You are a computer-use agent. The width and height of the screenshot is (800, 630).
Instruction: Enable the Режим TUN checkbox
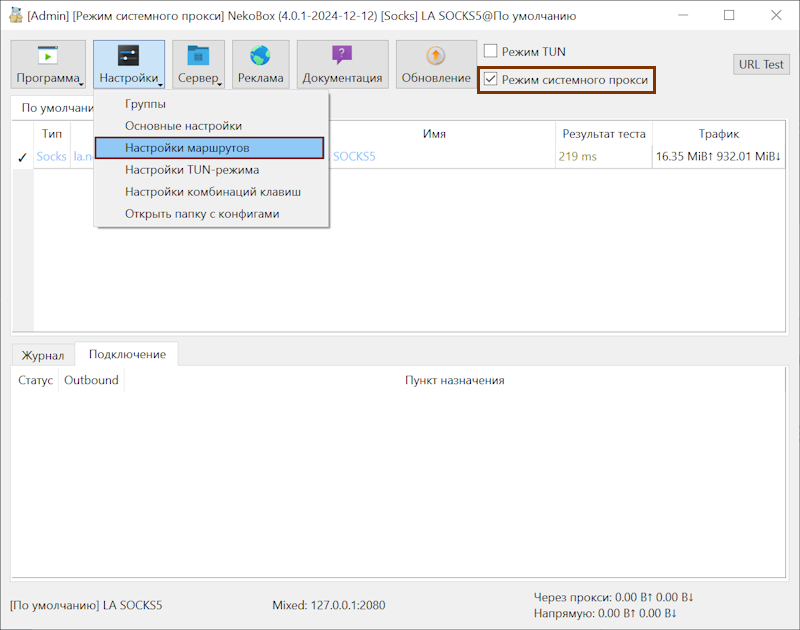pyautogui.click(x=491, y=51)
